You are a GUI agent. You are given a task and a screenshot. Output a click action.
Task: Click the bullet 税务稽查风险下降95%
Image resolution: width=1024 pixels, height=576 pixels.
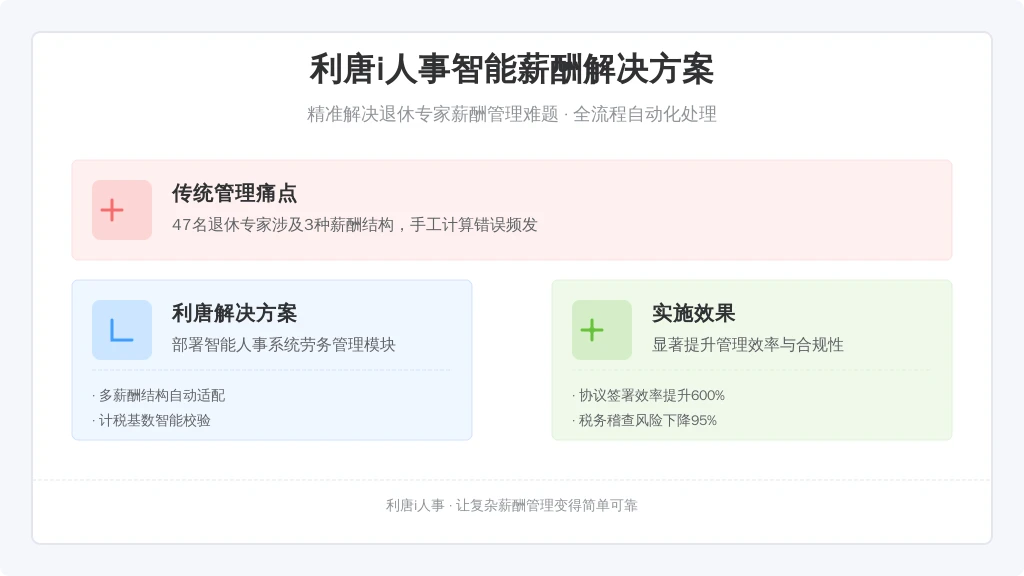645,421
